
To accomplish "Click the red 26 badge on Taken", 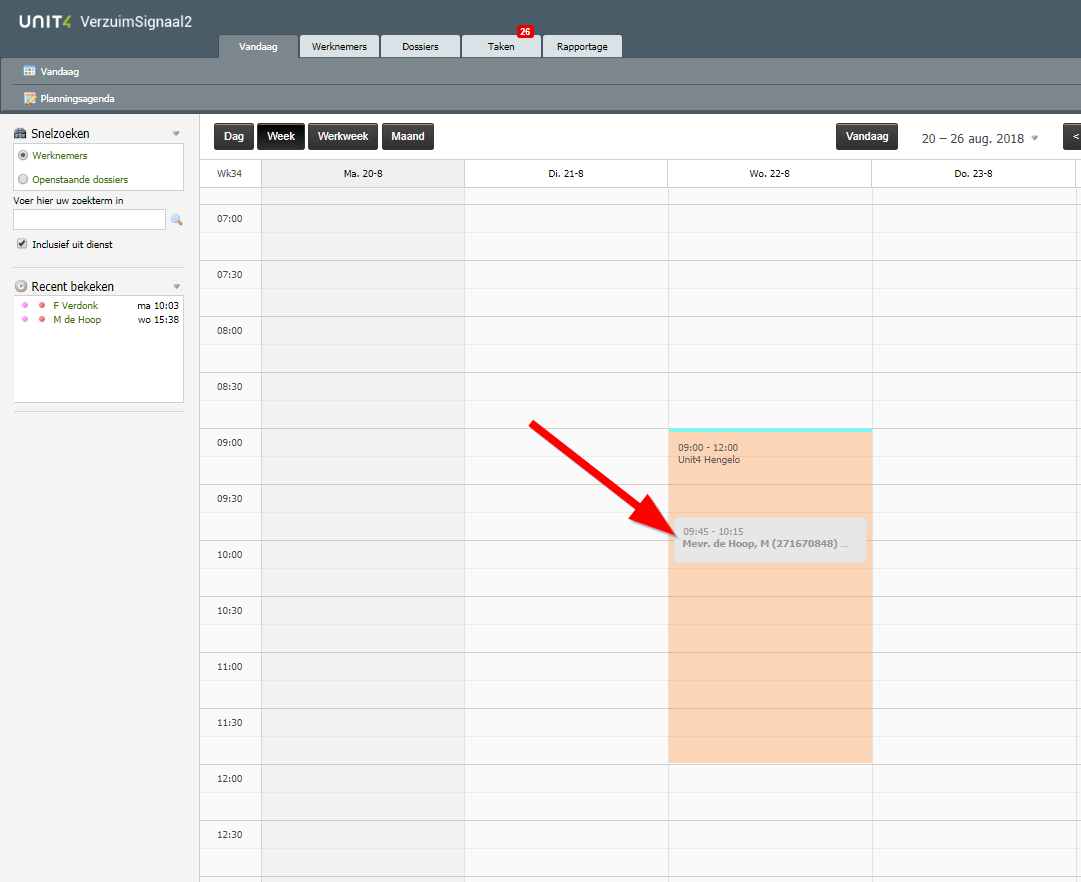I will pyautogui.click(x=525, y=32).
